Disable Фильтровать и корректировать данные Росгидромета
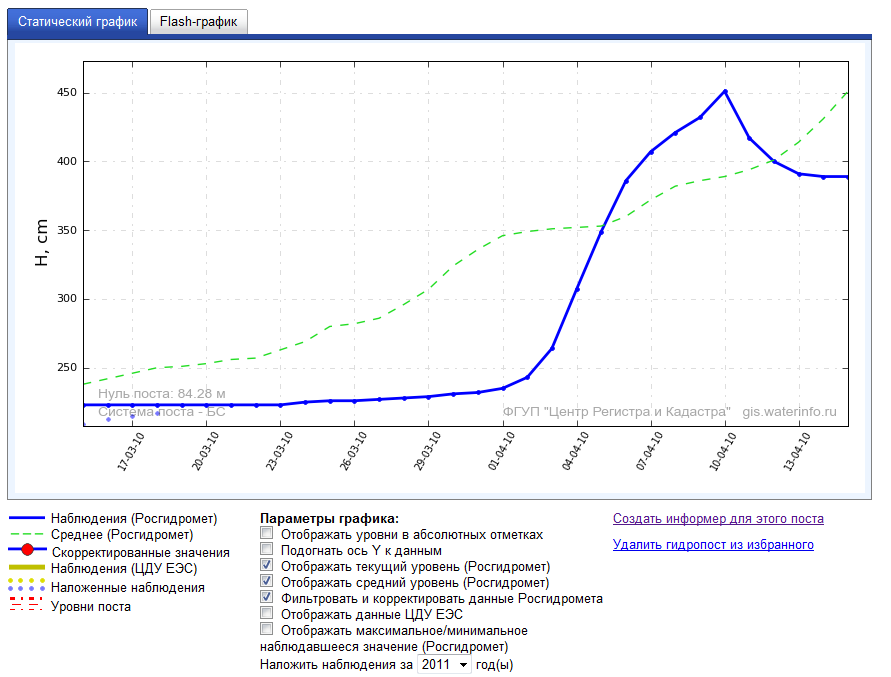The height and width of the screenshot is (677, 891). coord(266,598)
